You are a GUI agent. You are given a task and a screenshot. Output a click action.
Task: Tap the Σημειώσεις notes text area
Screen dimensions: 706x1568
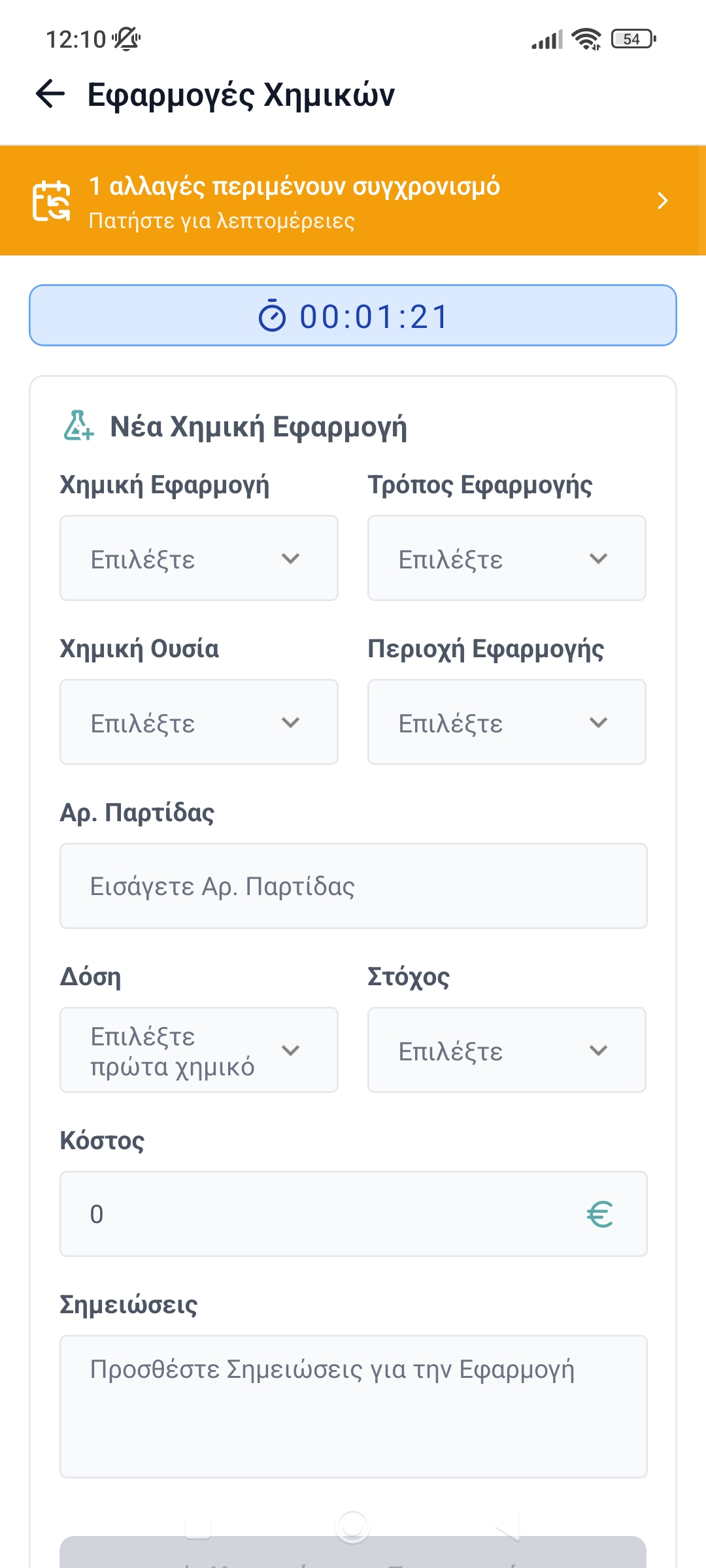(353, 1407)
